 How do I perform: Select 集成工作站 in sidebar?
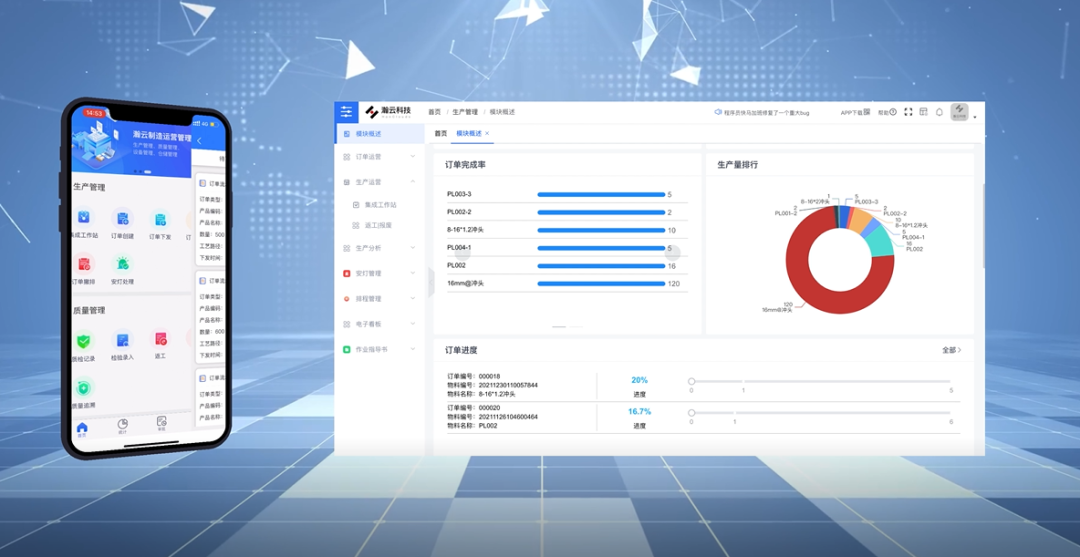[x=380, y=205]
